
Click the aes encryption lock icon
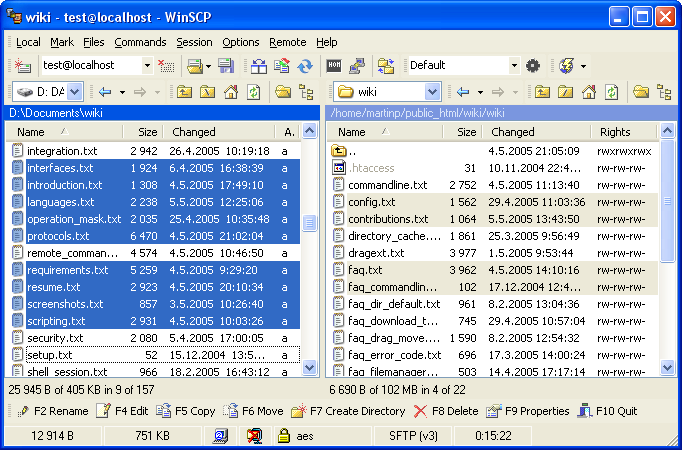pos(284,436)
